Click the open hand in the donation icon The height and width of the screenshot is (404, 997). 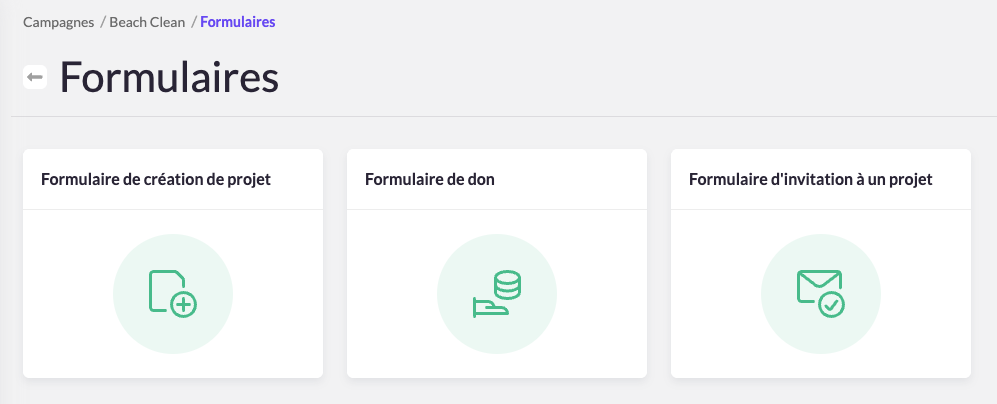click(488, 308)
